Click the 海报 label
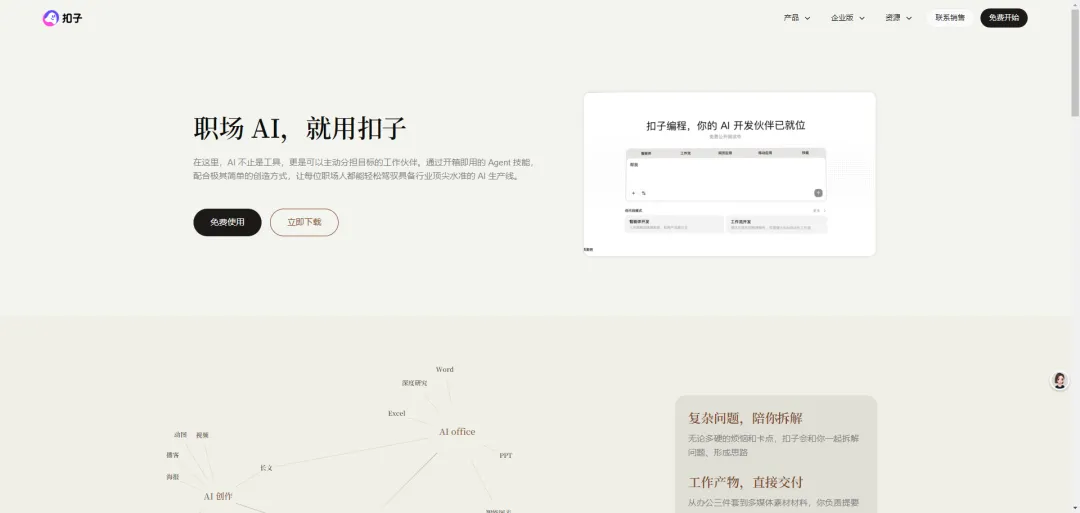Viewport: 1080px width, 513px height. coord(172,477)
